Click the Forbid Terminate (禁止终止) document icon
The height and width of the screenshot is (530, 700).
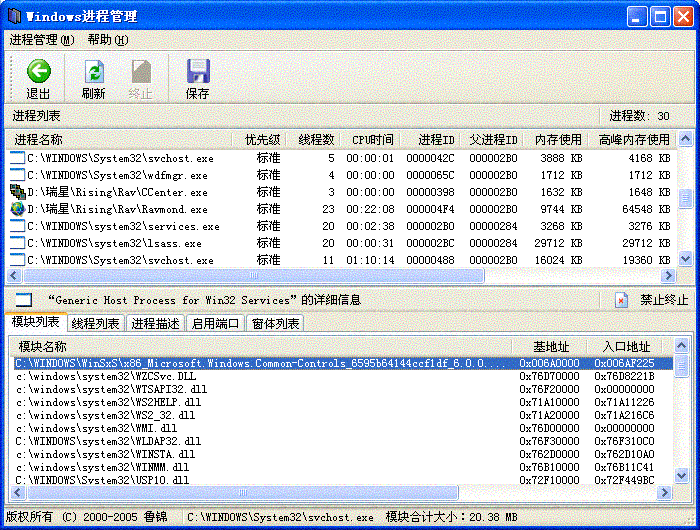[621, 300]
